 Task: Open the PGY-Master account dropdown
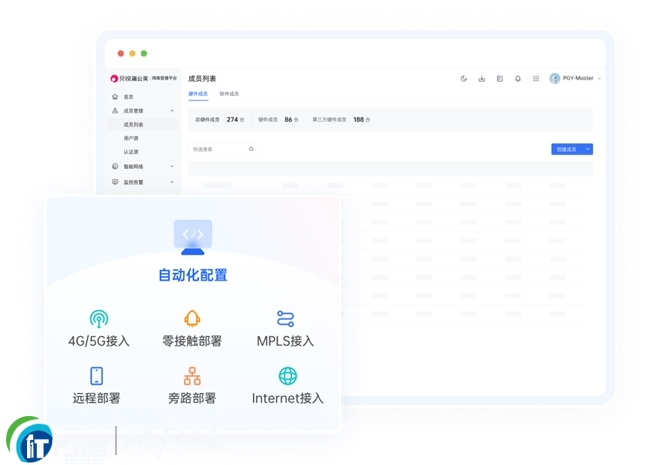click(x=577, y=78)
